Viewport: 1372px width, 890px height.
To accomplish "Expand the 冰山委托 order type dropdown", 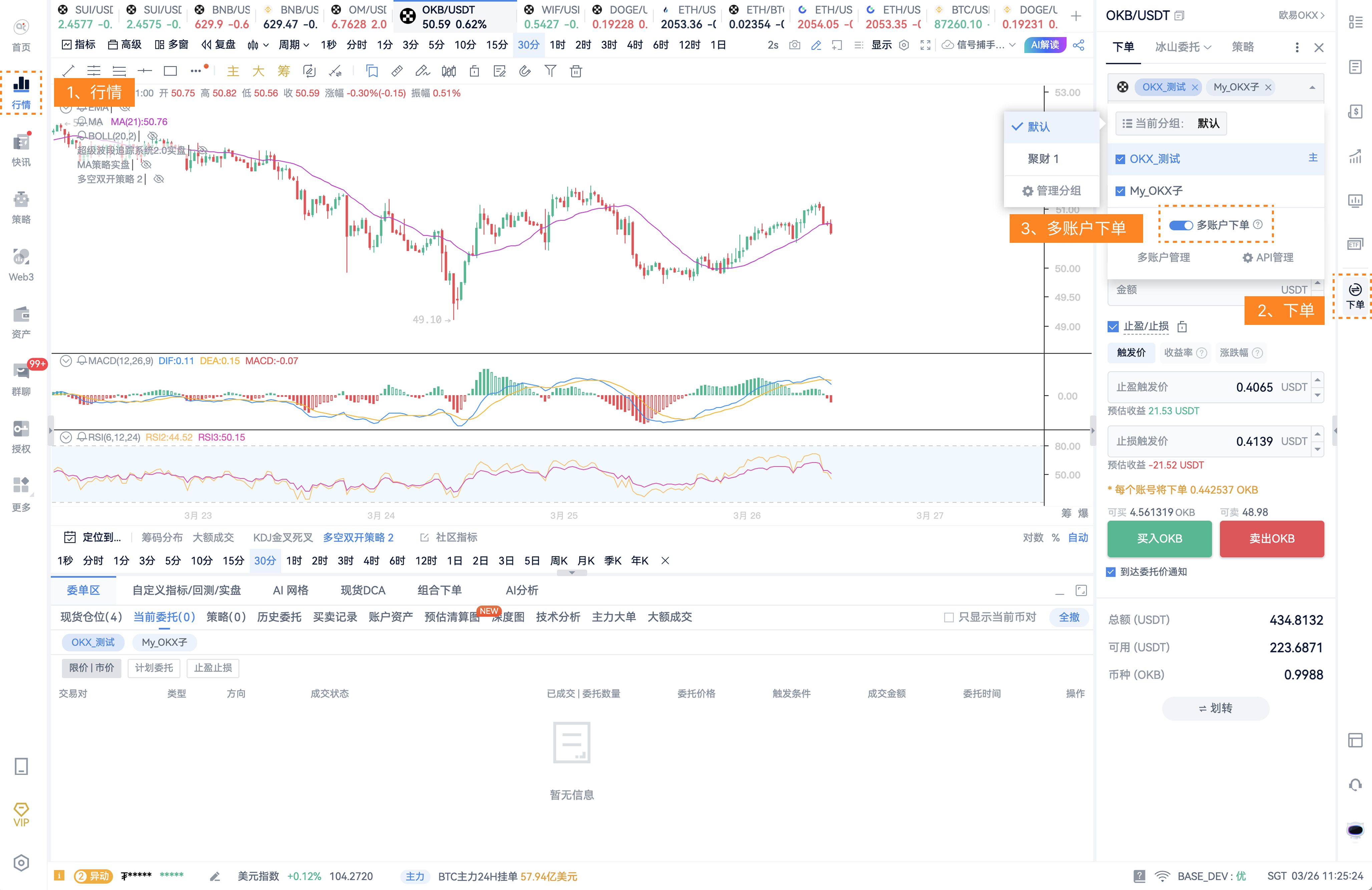I will (x=1183, y=47).
